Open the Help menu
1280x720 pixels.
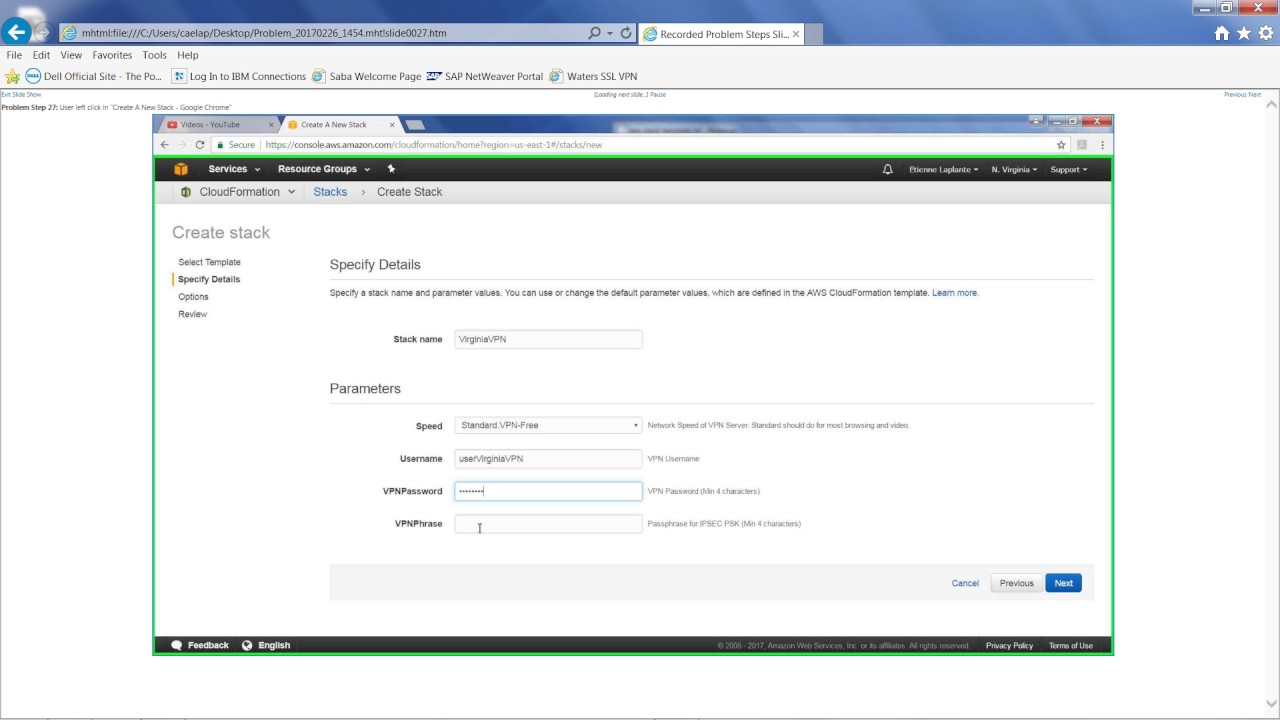tap(188, 55)
